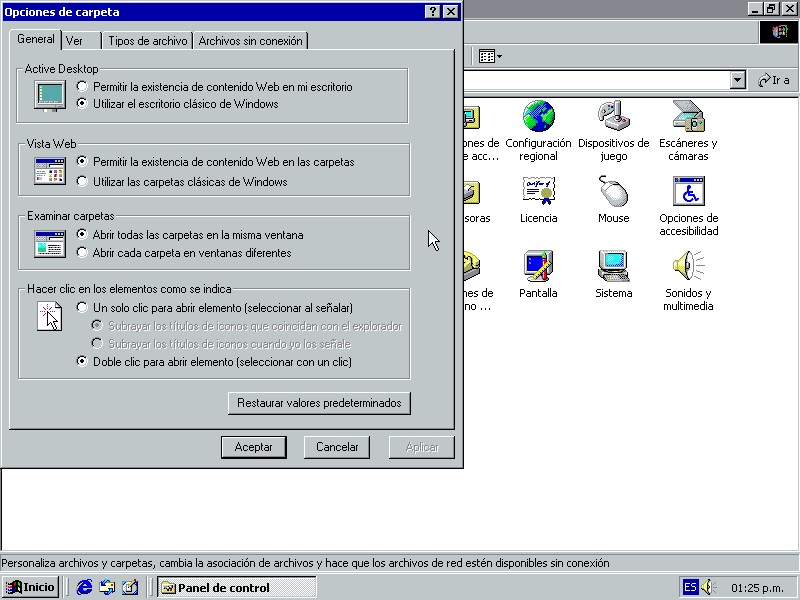Screen dimensions: 800x600
Task: Click the Cancelar button
Action: [337, 447]
